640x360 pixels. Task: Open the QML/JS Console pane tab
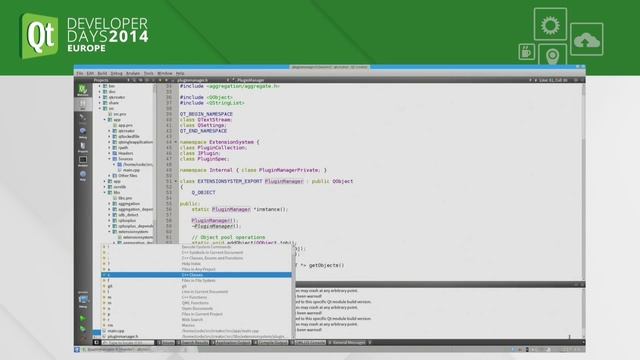coord(308,343)
